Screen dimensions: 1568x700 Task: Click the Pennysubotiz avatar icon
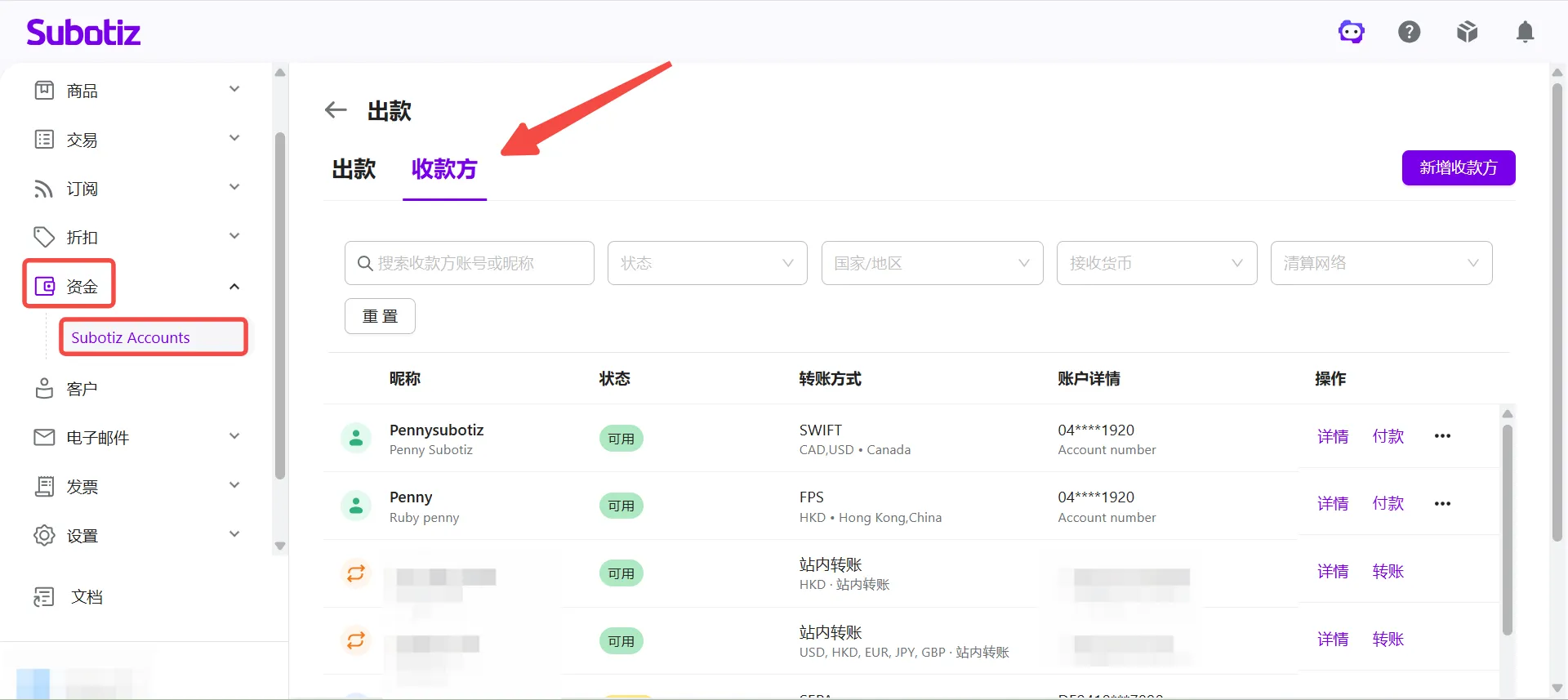point(356,439)
